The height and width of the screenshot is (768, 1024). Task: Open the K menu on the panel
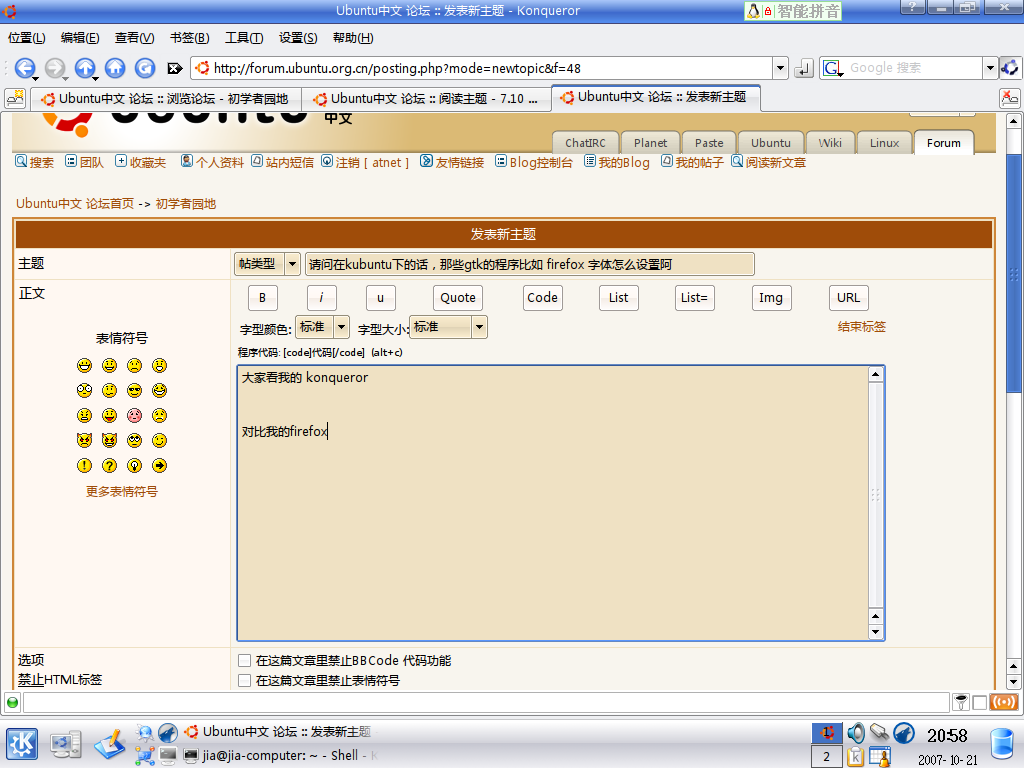click(x=22, y=744)
